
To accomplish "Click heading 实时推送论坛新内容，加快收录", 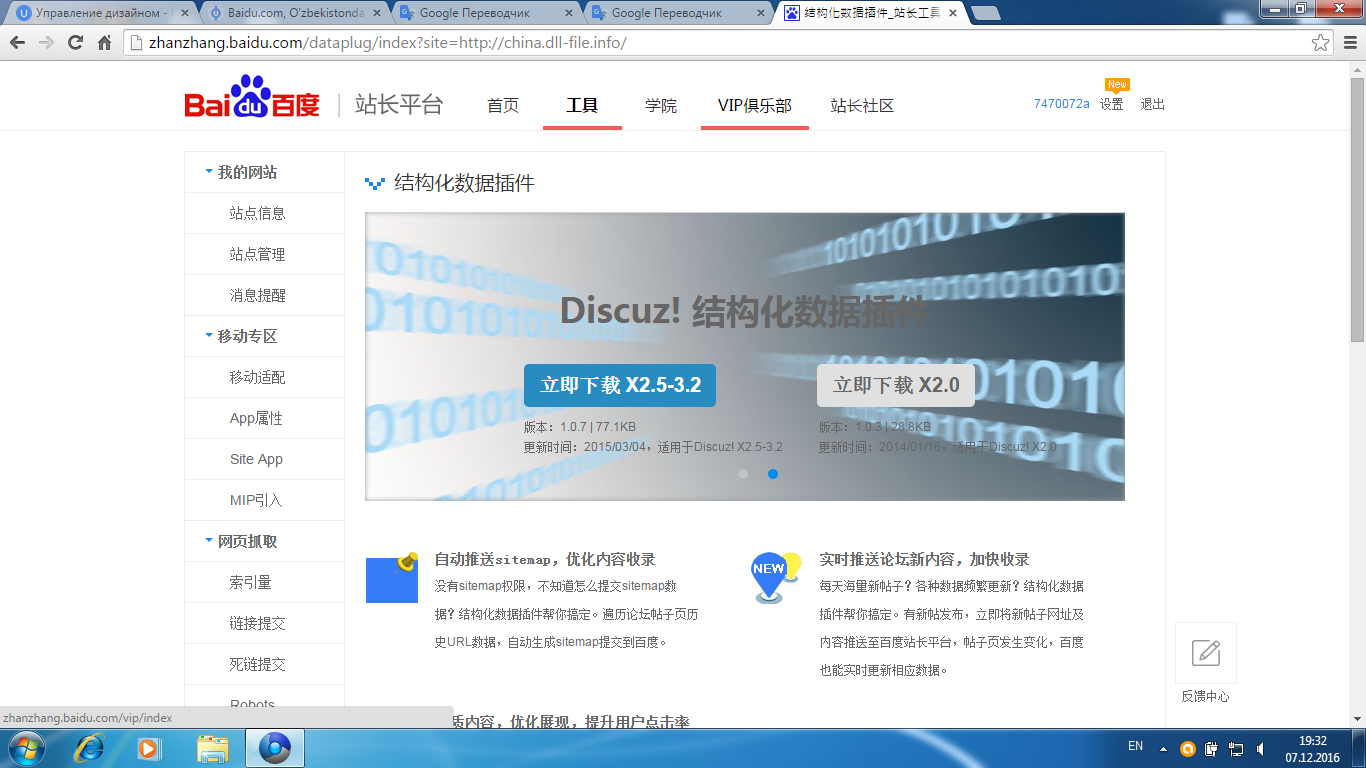I will pyautogui.click(x=924, y=559).
